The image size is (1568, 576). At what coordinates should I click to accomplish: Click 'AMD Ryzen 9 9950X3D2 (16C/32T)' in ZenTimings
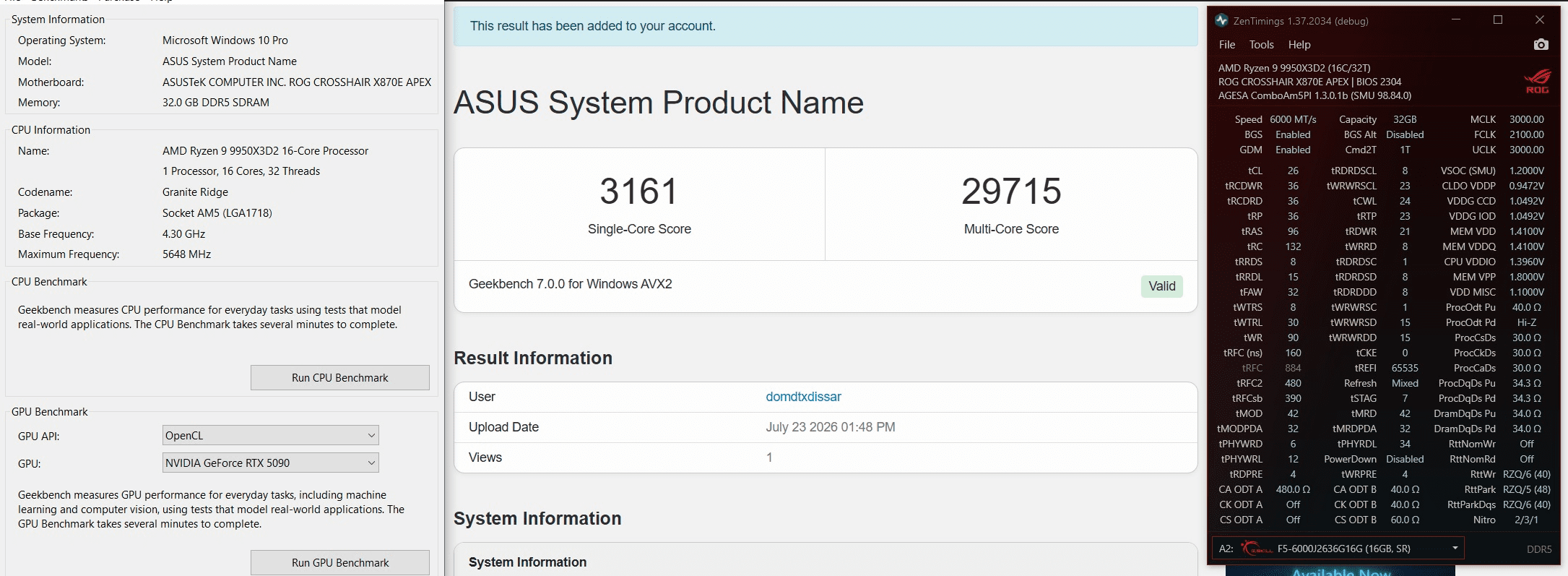click(1294, 68)
